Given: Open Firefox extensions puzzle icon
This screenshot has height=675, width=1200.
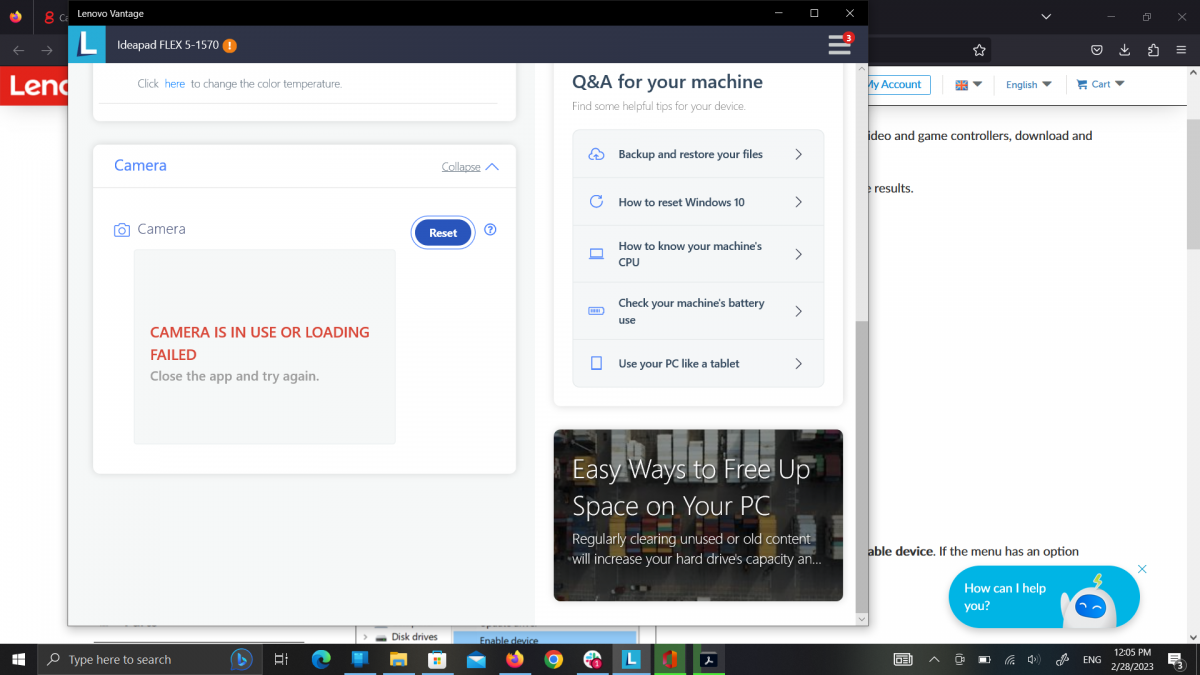Looking at the screenshot, I should [x=1153, y=50].
